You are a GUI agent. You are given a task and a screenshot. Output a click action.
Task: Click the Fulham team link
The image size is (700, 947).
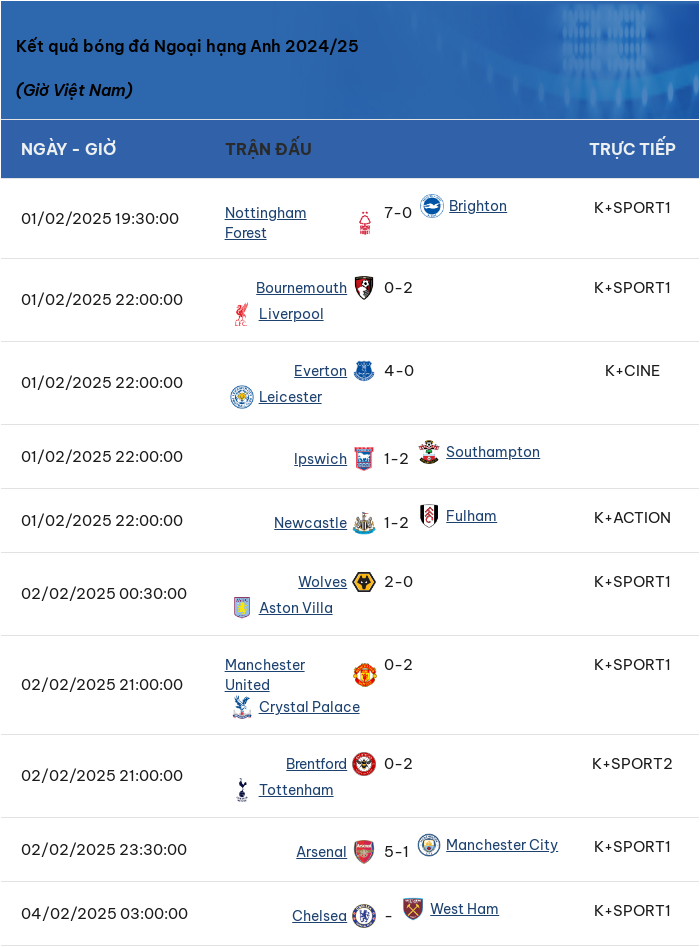[x=471, y=516]
